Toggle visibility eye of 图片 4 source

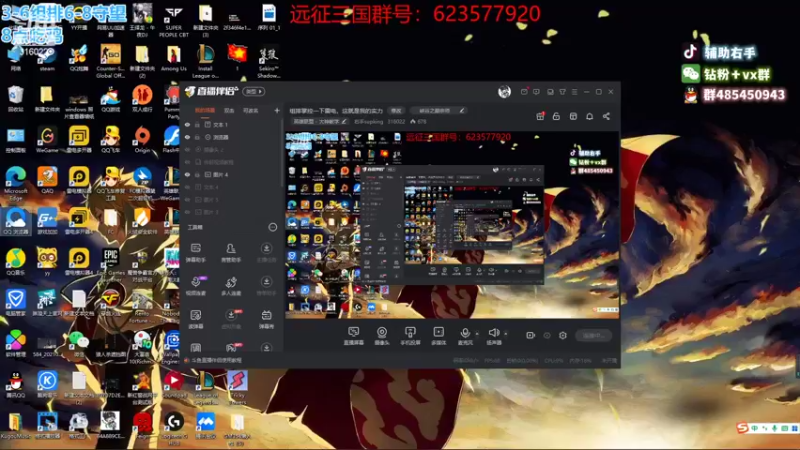187,174
